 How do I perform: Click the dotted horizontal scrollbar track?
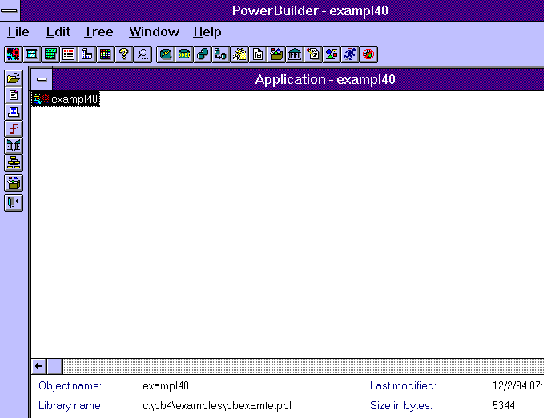pos(303,366)
